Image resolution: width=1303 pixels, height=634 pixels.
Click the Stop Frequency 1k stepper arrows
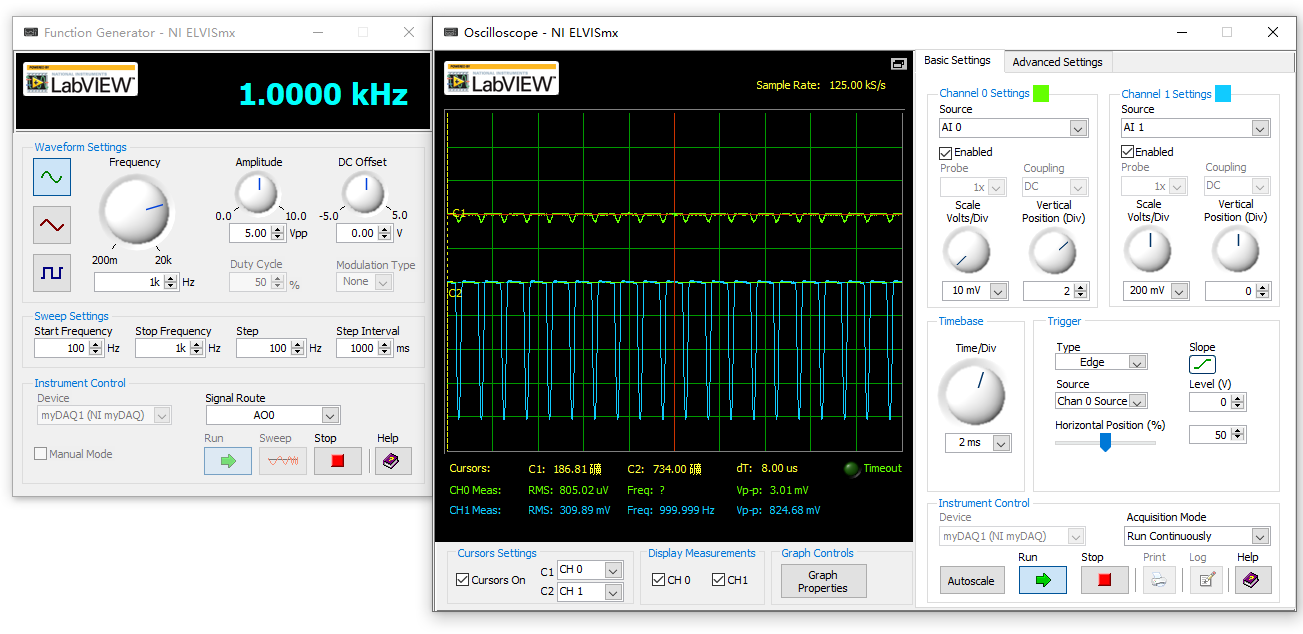tap(197, 348)
